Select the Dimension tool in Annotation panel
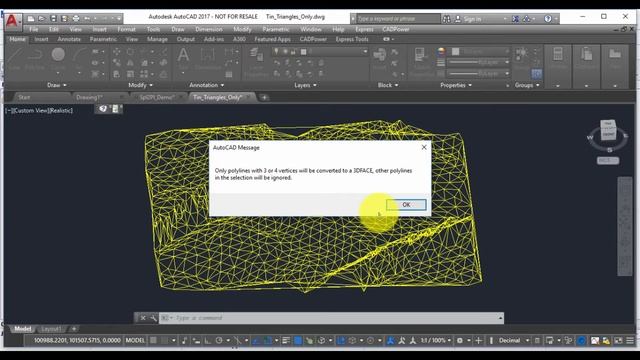 point(208,58)
